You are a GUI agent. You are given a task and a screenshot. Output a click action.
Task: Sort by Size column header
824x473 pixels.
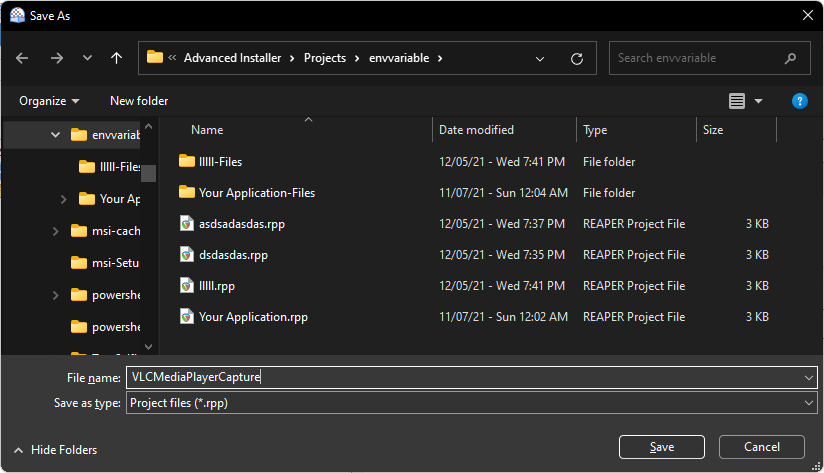[713, 130]
